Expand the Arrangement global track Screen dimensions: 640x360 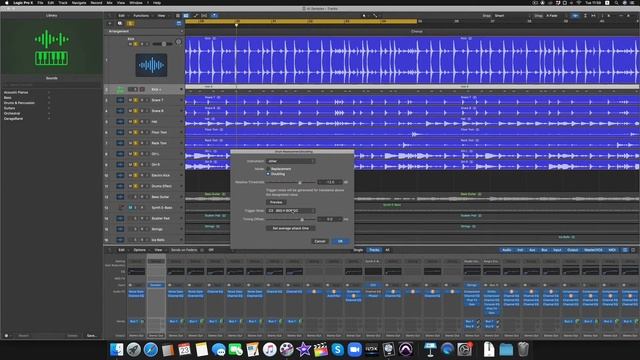click(x=181, y=31)
